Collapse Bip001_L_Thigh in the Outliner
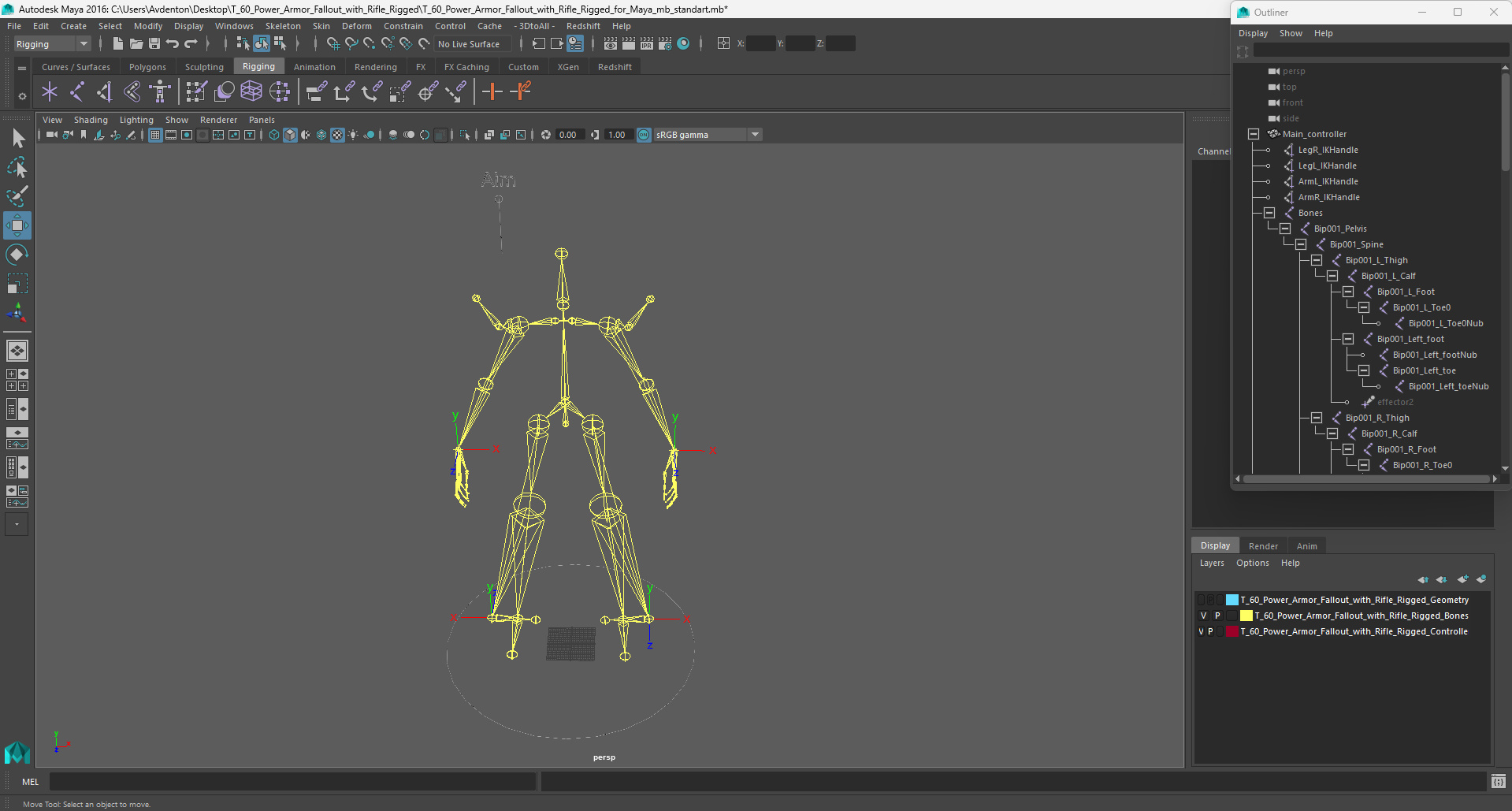 point(1316,260)
